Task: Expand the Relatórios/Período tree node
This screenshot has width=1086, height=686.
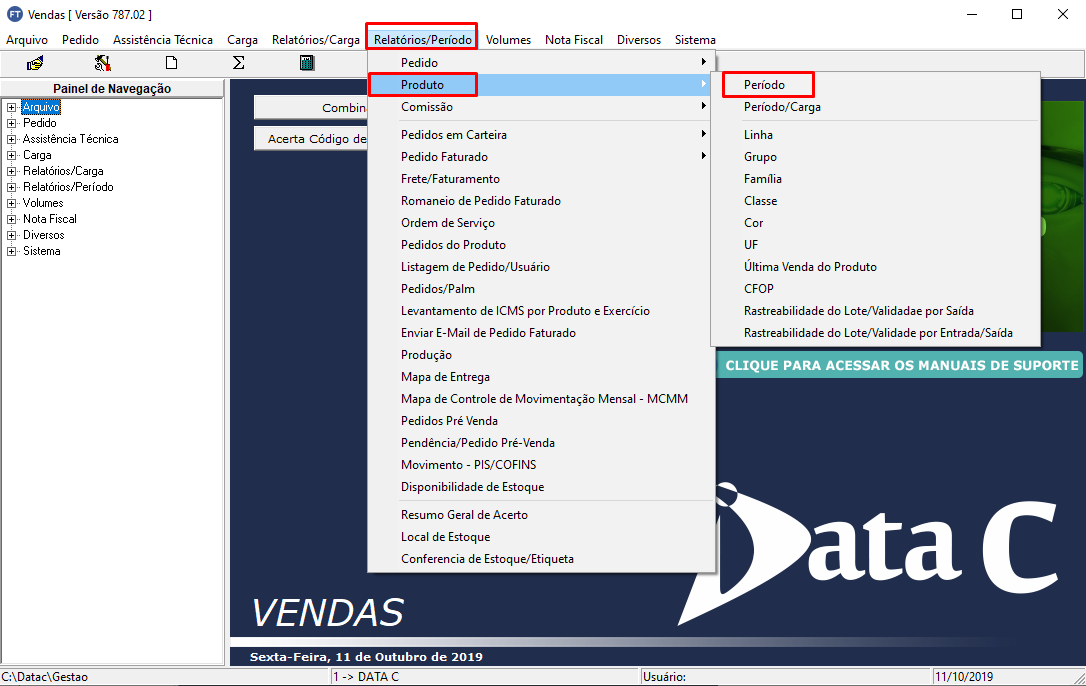Action: coord(11,187)
